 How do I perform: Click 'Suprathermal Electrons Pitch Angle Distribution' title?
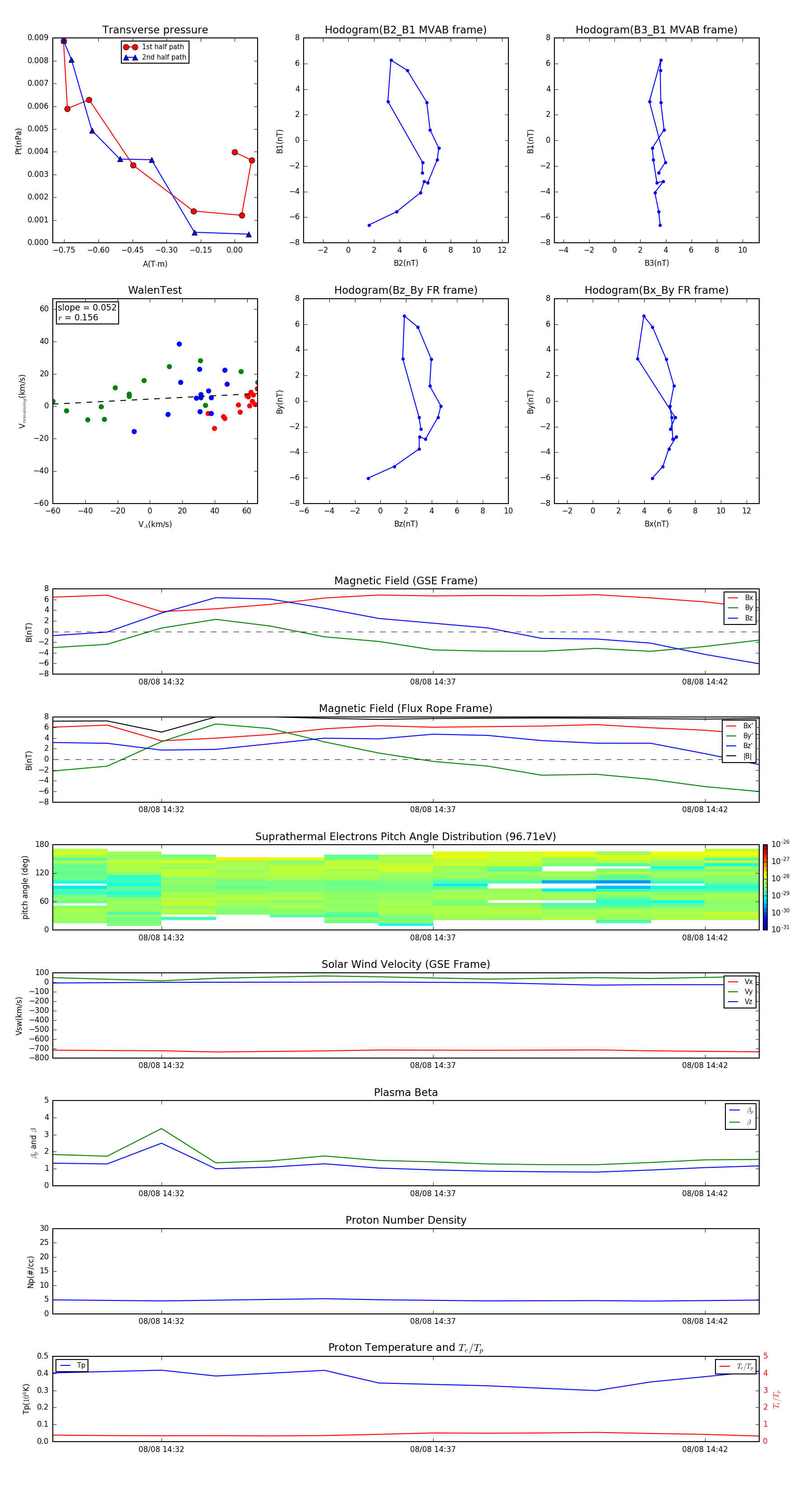(406, 837)
